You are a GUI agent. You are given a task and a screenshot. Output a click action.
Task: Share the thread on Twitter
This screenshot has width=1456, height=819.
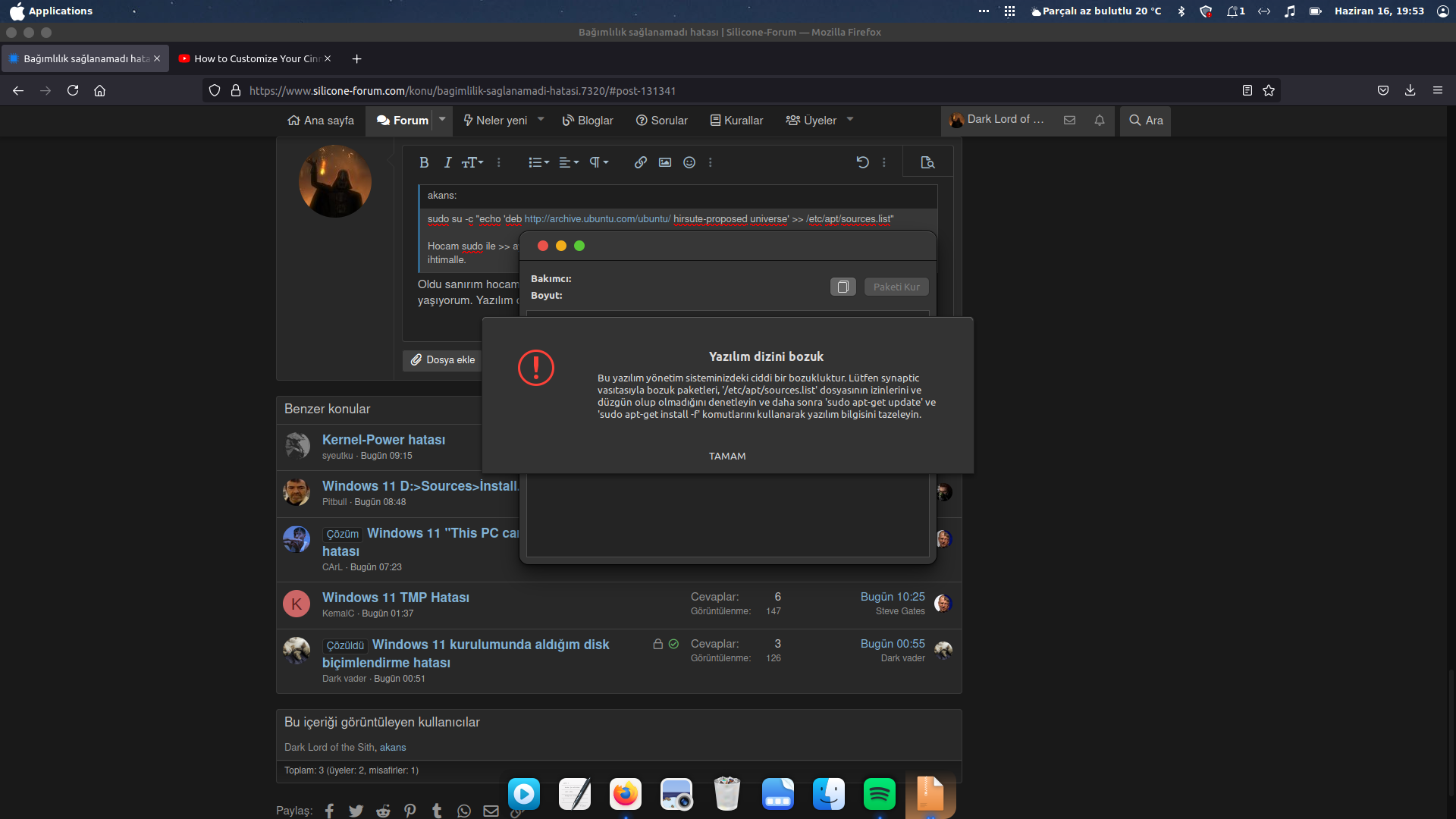pos(356,811)
